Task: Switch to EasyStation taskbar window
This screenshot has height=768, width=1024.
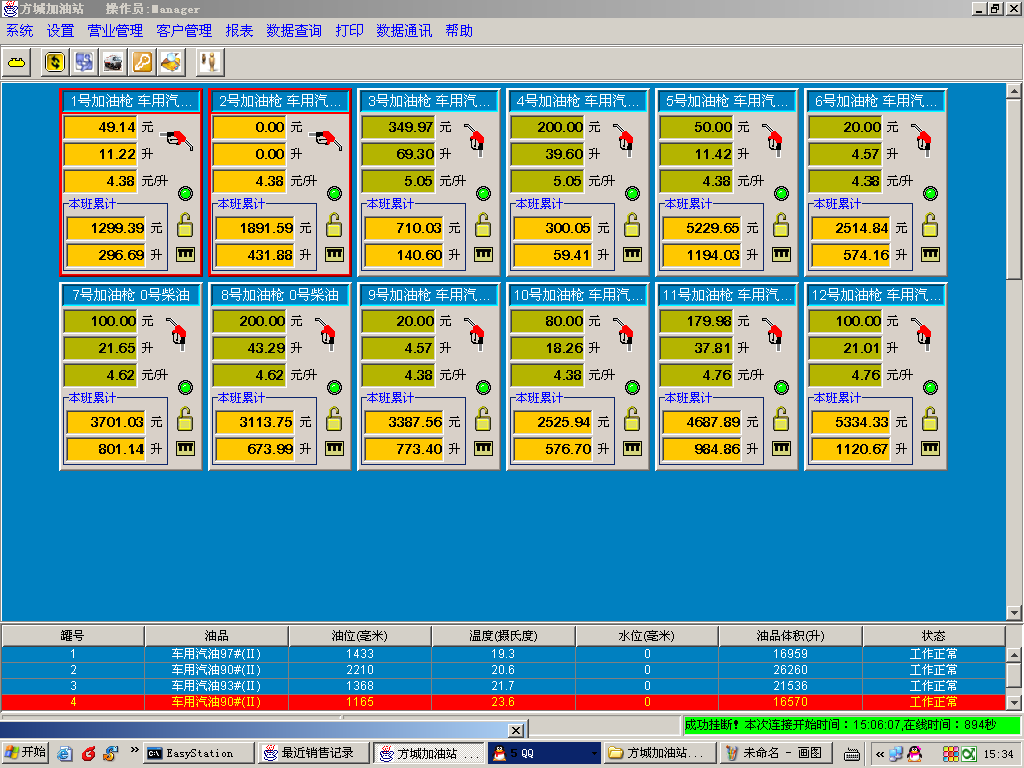Action: tap(199, 753)
